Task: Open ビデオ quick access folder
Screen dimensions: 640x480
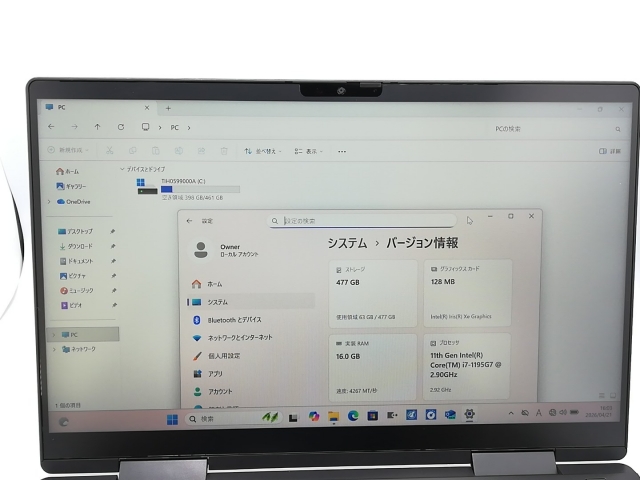Action: (x=71, y=305)
